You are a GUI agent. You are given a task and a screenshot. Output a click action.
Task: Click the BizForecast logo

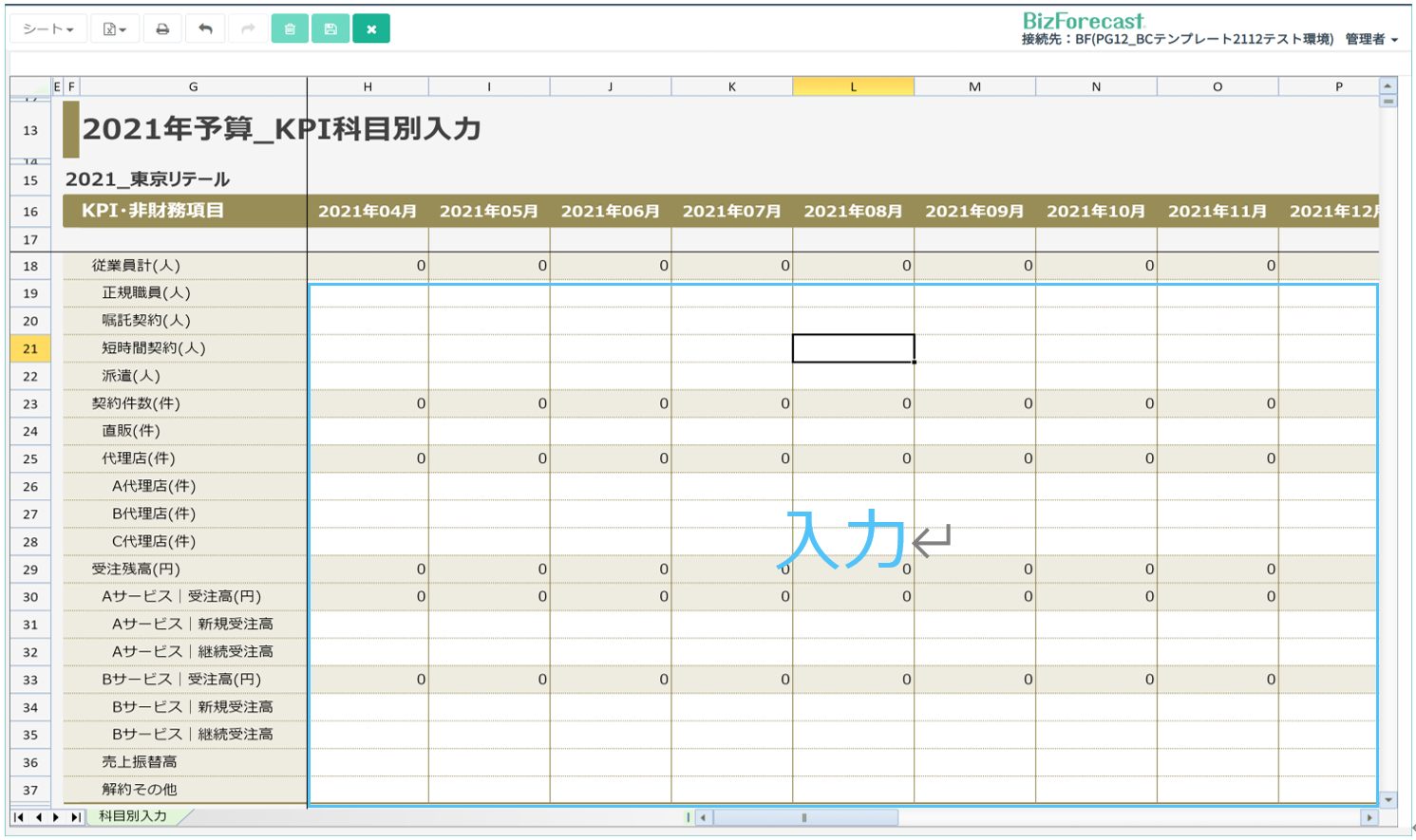pos(1083,21)
